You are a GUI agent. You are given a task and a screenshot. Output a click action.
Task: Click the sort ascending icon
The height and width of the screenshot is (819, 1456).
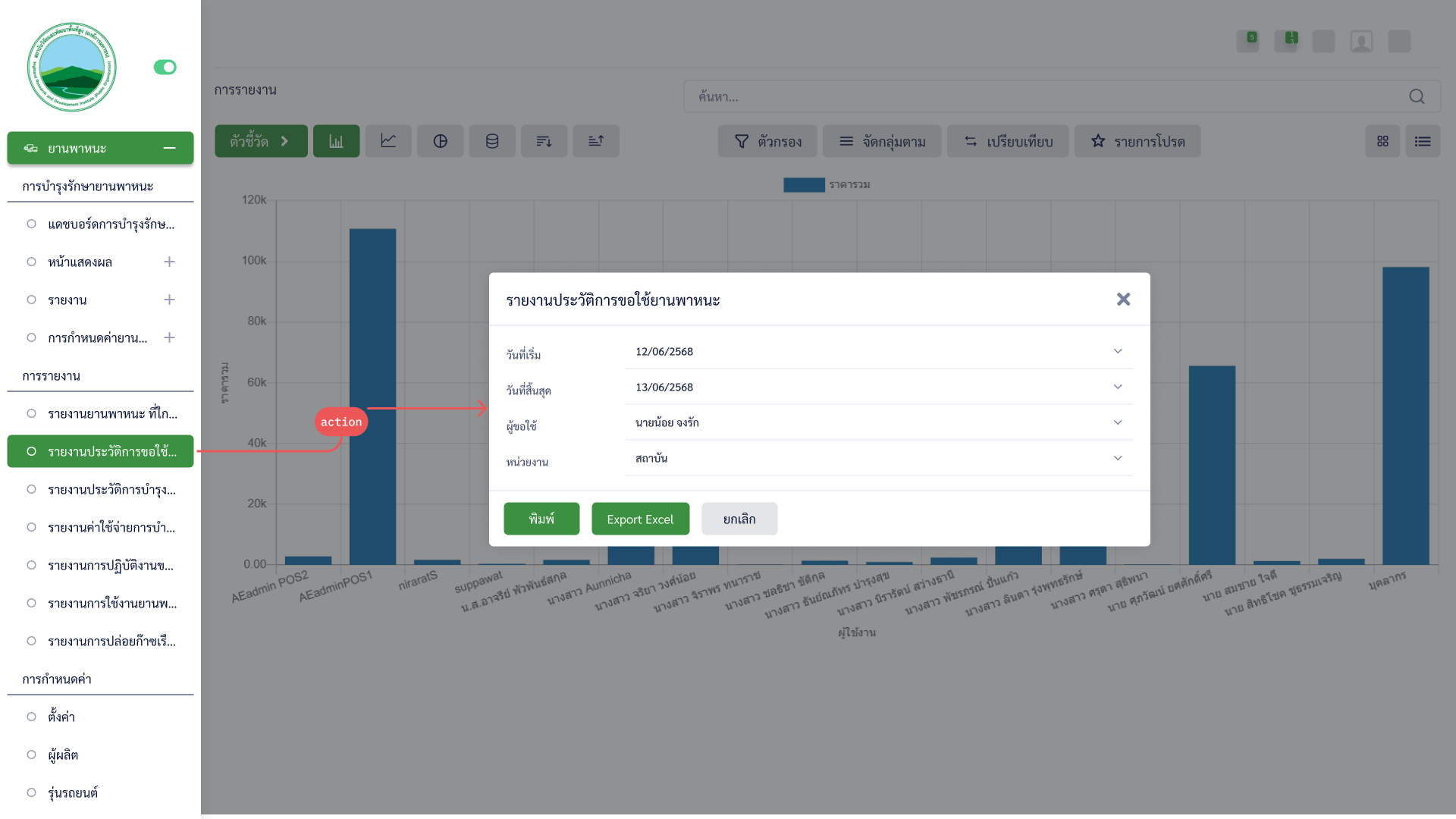[596, 141]
